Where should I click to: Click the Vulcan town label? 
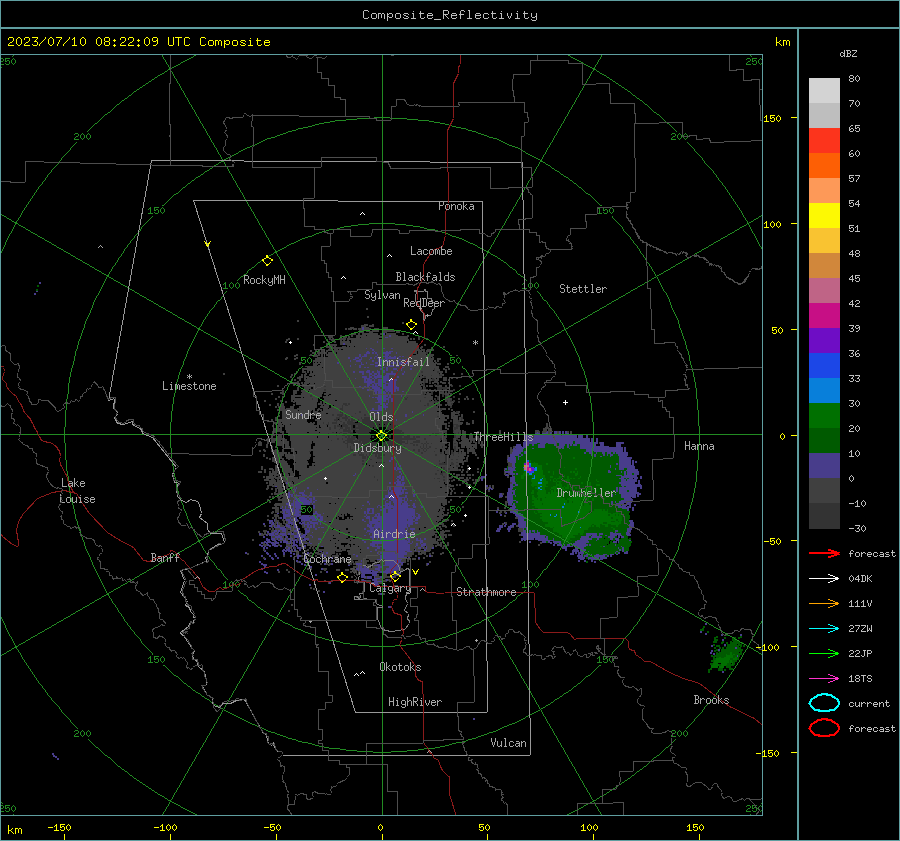(x=508, y=743)
